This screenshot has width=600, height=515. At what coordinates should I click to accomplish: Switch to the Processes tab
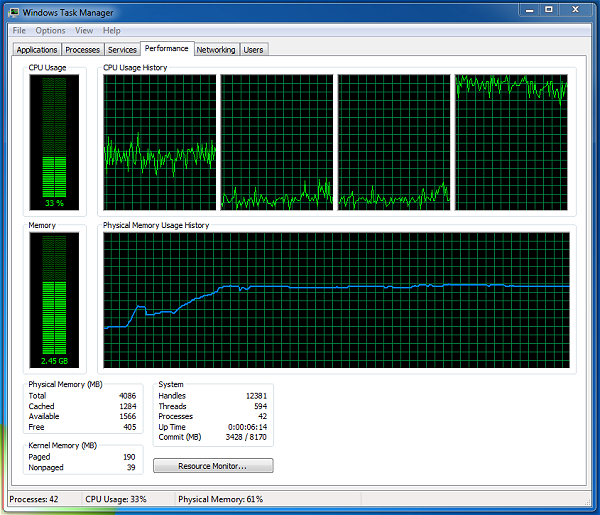click(83, 50)
